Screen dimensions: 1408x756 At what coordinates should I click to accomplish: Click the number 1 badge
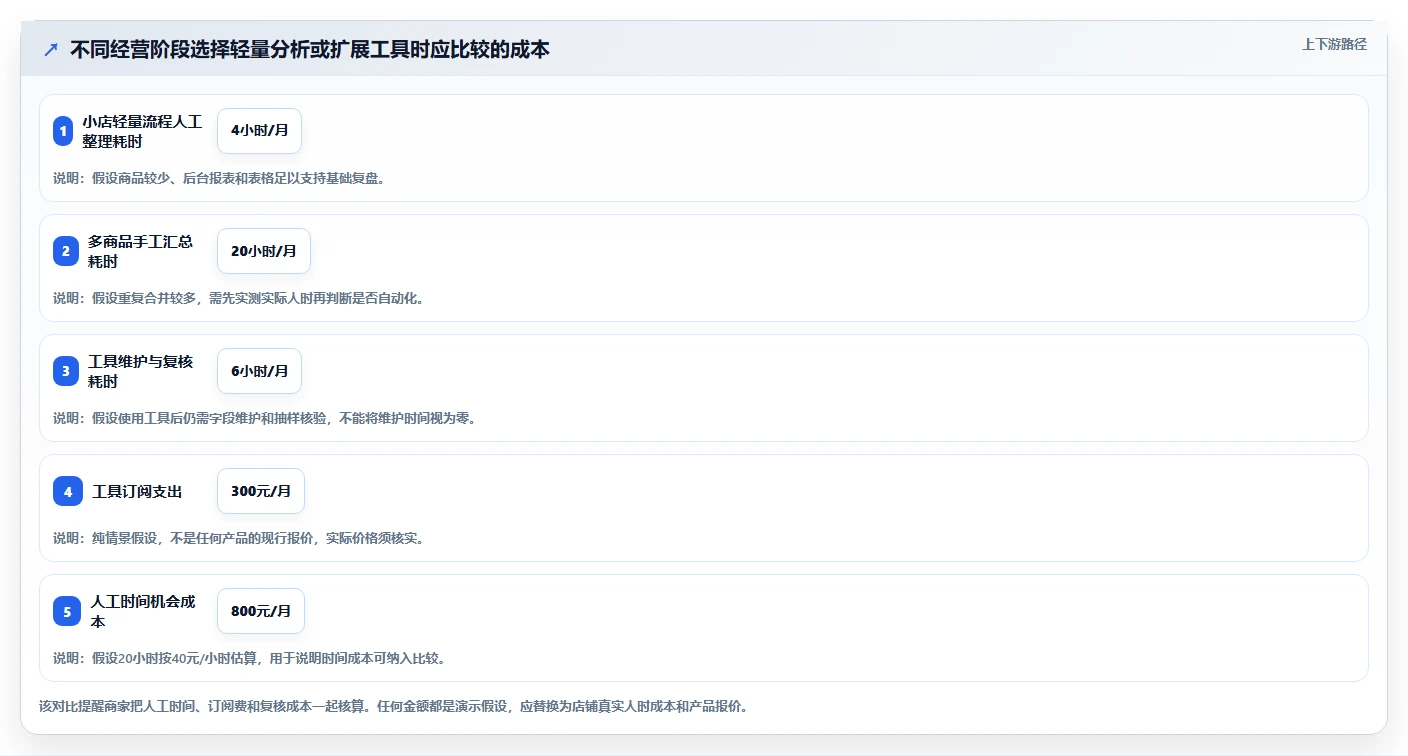(x=63, y=131)
